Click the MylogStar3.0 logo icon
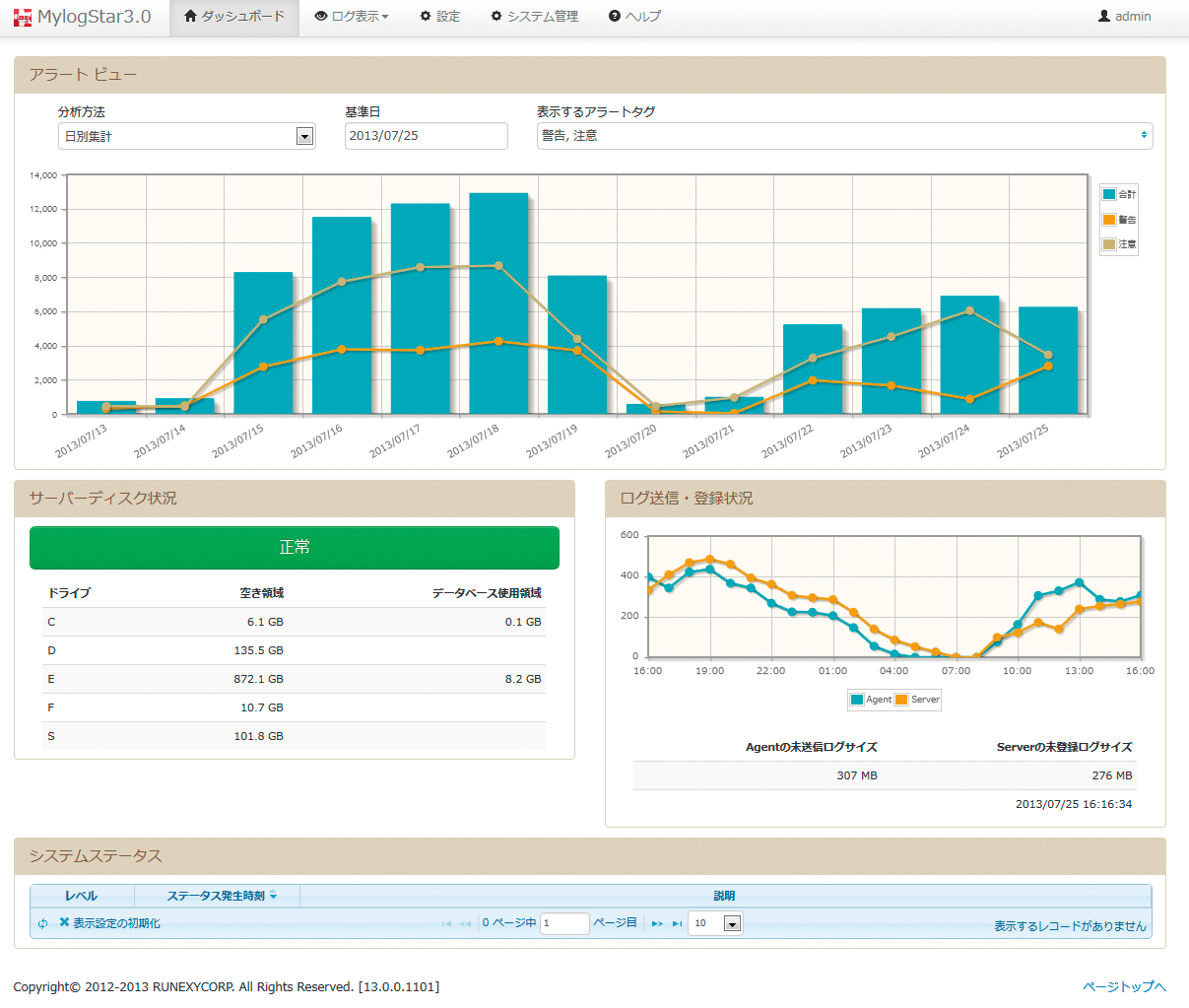The height and width of the screenshot is (1008, 1189). (23, 17)
